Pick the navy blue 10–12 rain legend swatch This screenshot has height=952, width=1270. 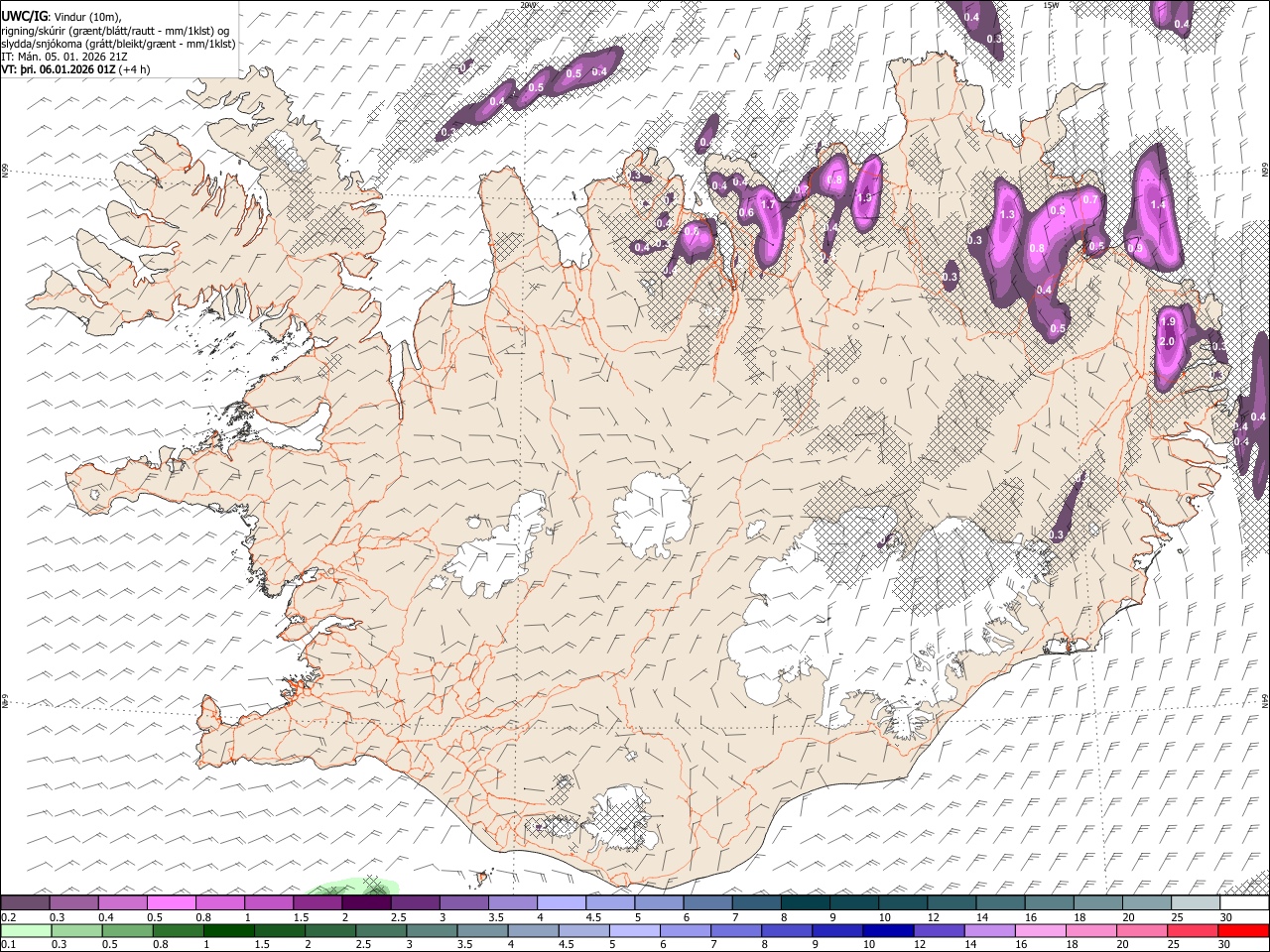click(x=889, y=931)
